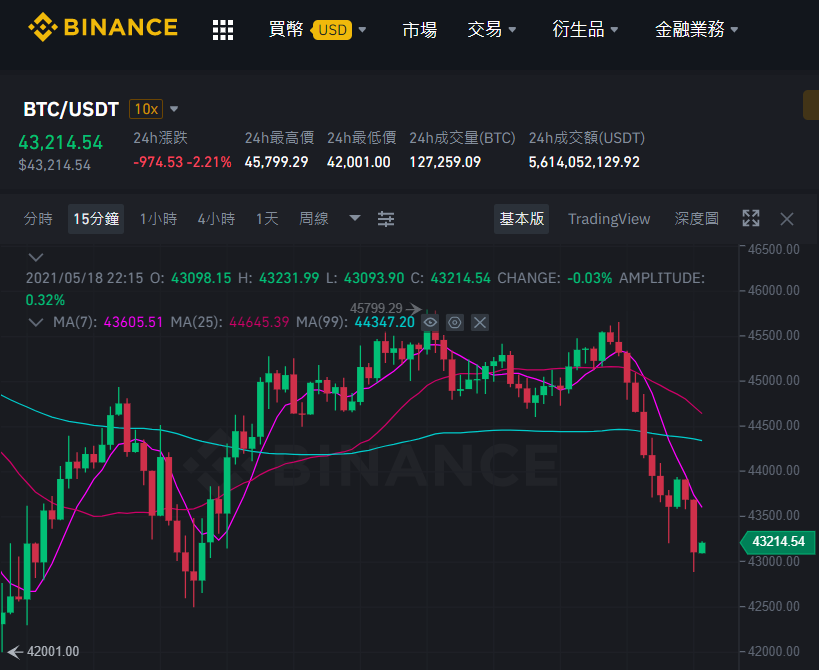The height and width of the screenshot is (670, 819).
Task: Switch to 基本版 basic chart
Action: tap(521, 219)
